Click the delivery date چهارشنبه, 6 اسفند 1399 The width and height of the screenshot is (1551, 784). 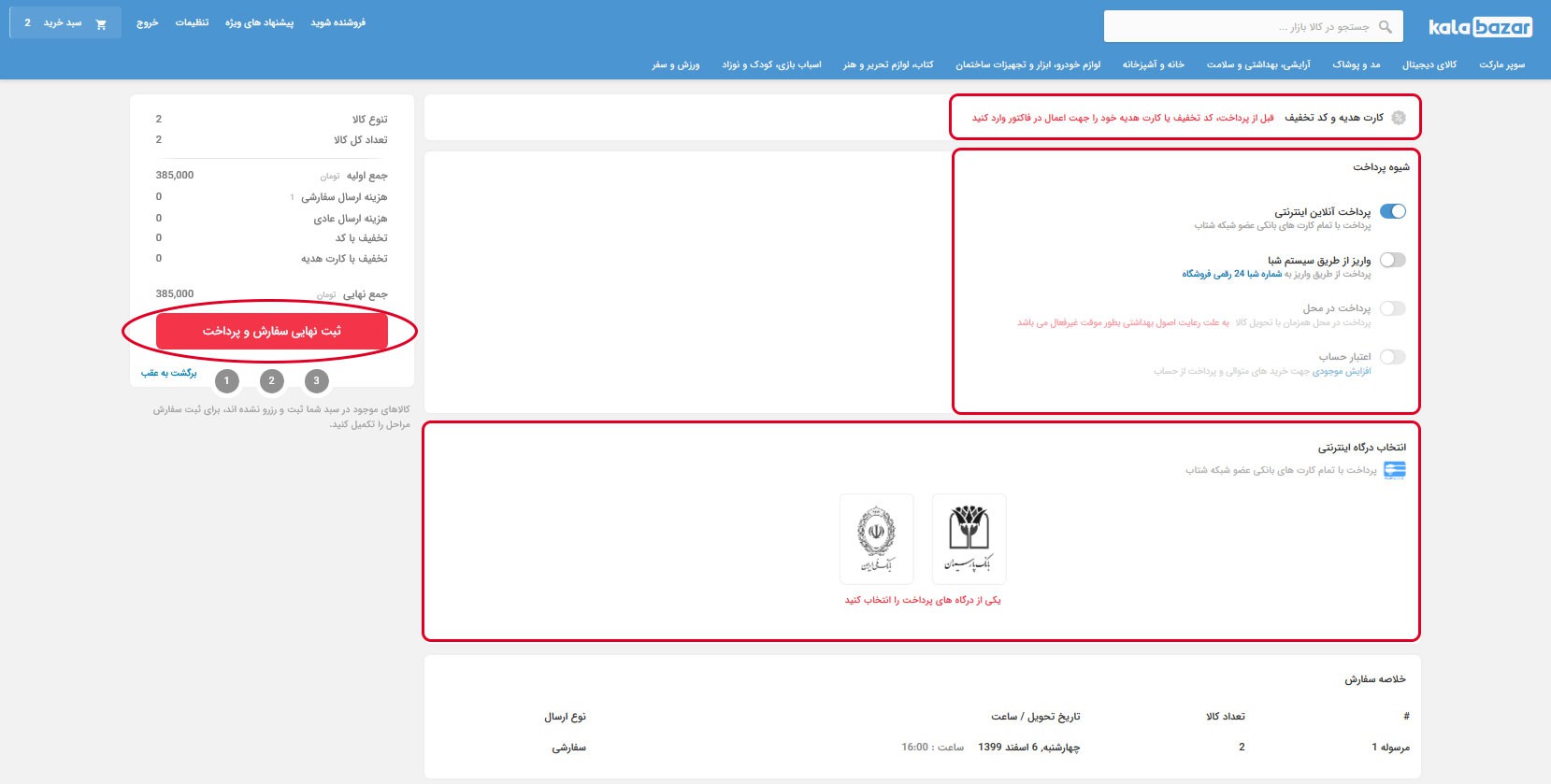click(1029, 748)
